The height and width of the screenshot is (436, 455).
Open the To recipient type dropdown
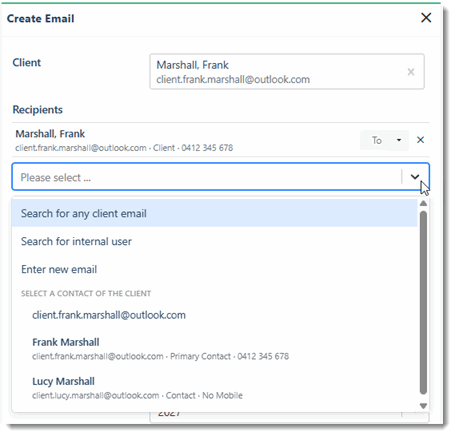[384, 140]
